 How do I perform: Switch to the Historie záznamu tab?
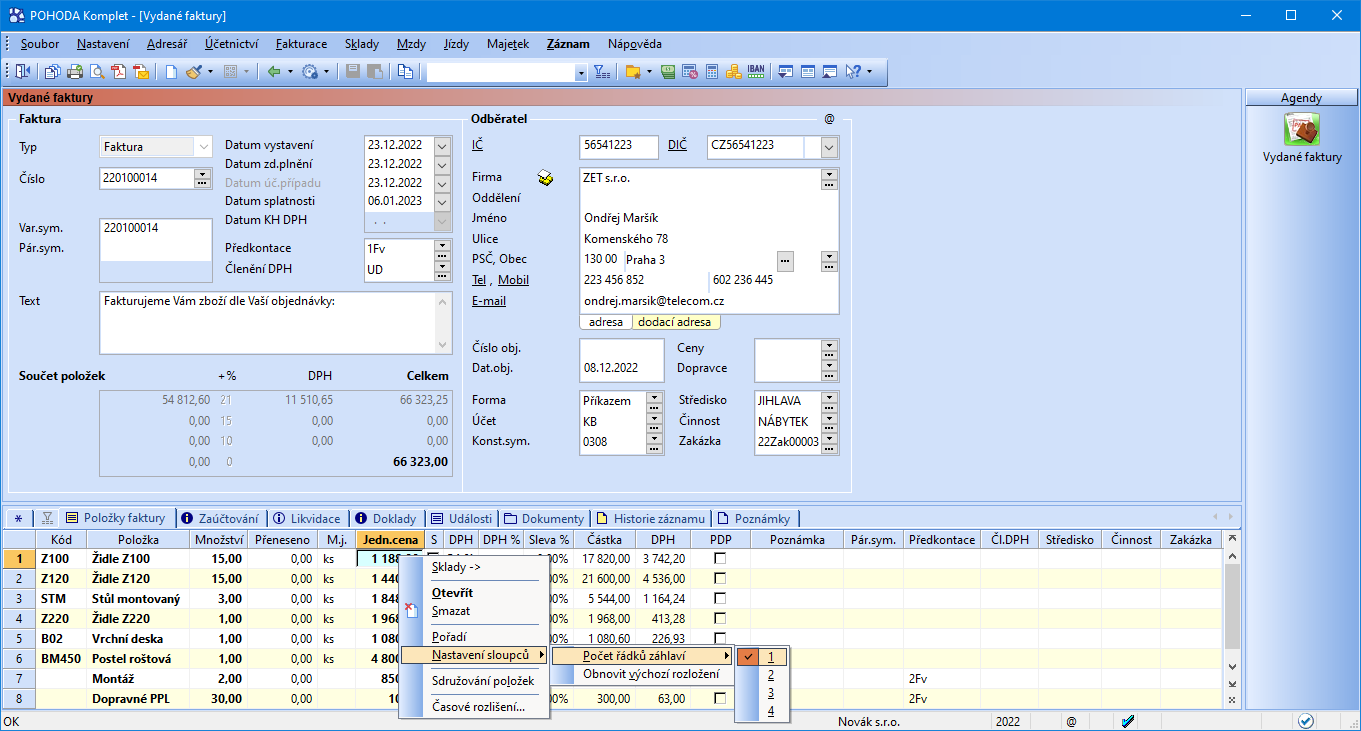tap(651, 518)
